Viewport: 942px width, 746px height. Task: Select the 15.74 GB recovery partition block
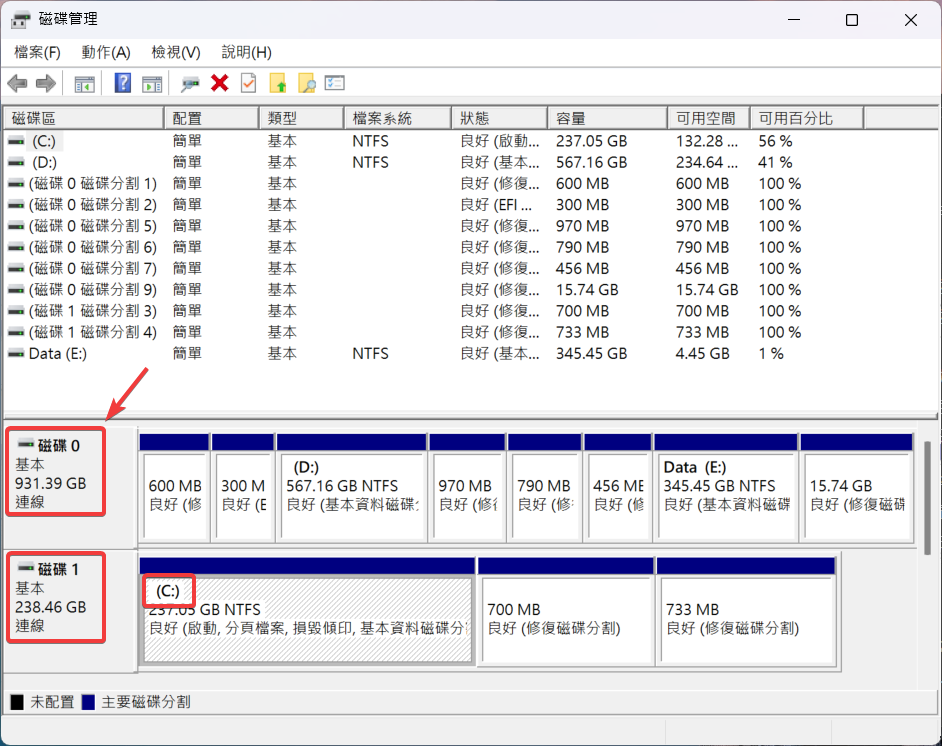pos(857,488)
